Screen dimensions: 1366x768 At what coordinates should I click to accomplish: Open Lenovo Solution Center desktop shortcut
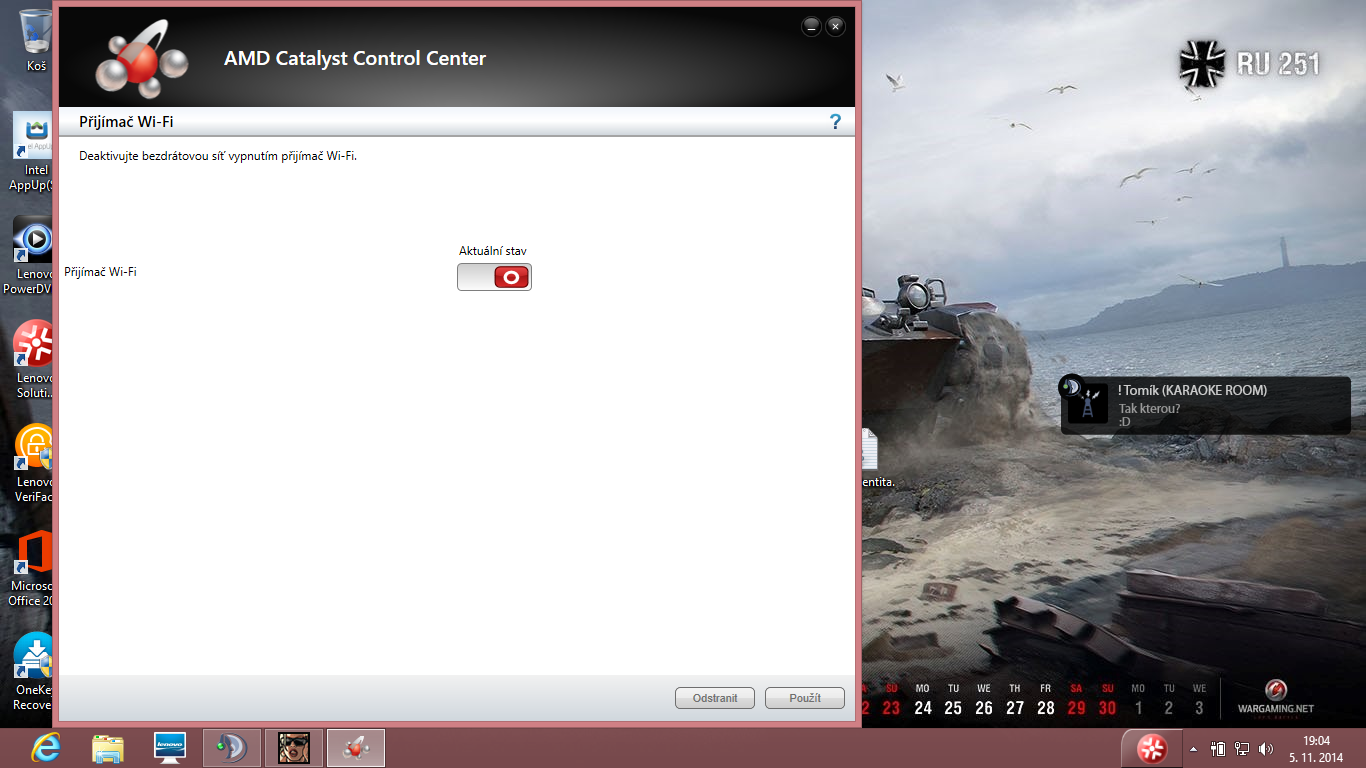point(32,359)
